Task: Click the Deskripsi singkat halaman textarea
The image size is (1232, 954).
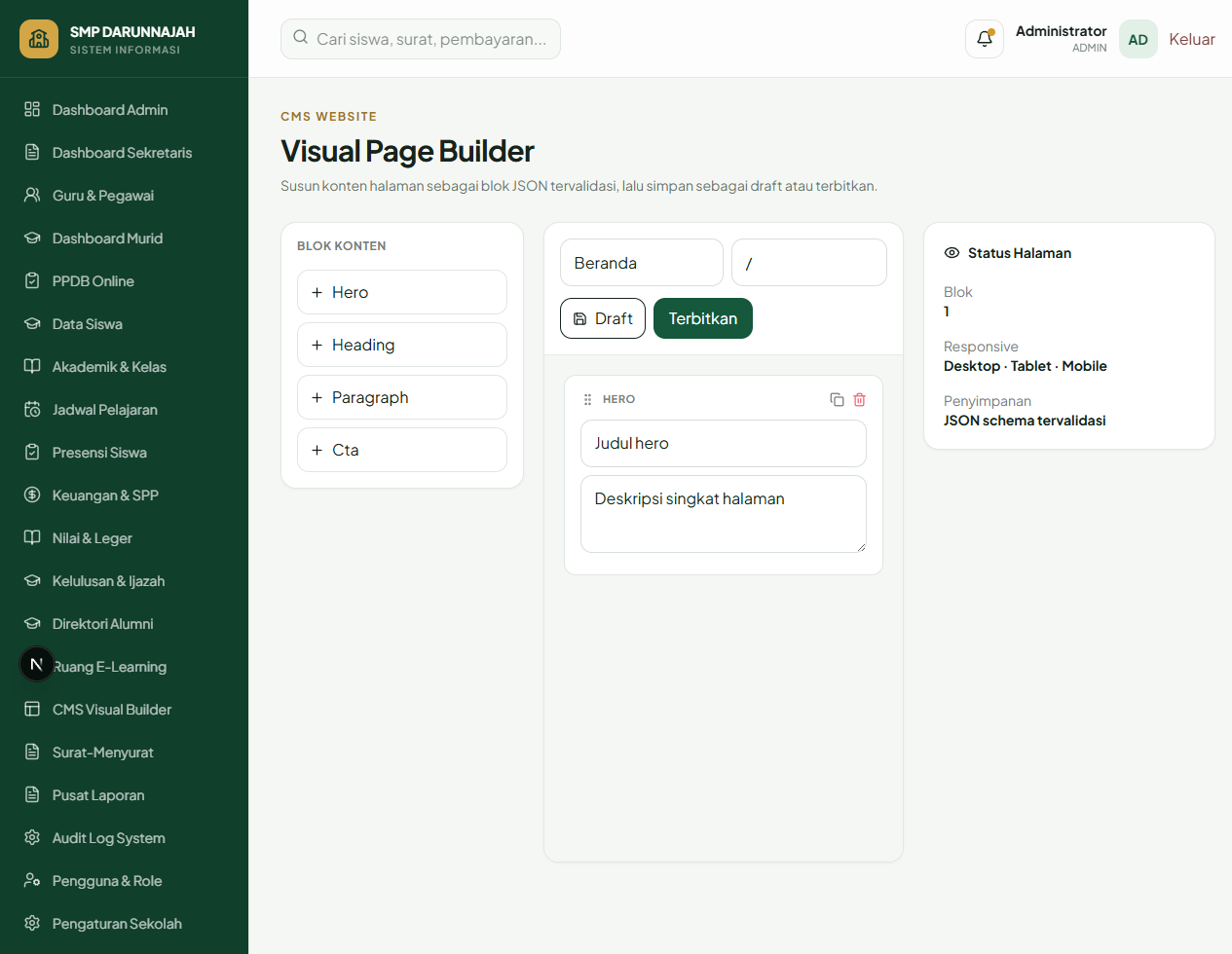Action: click(724, 514)
